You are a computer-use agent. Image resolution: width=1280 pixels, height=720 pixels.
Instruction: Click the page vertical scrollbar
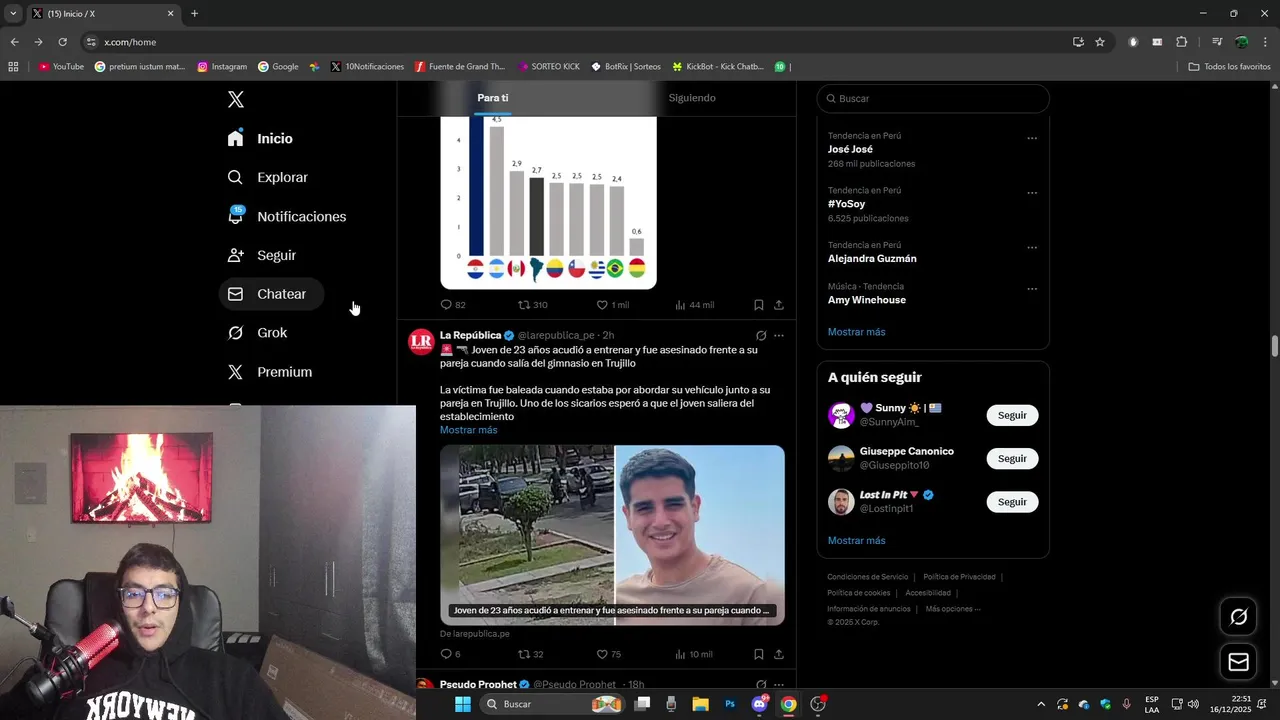1275,347
